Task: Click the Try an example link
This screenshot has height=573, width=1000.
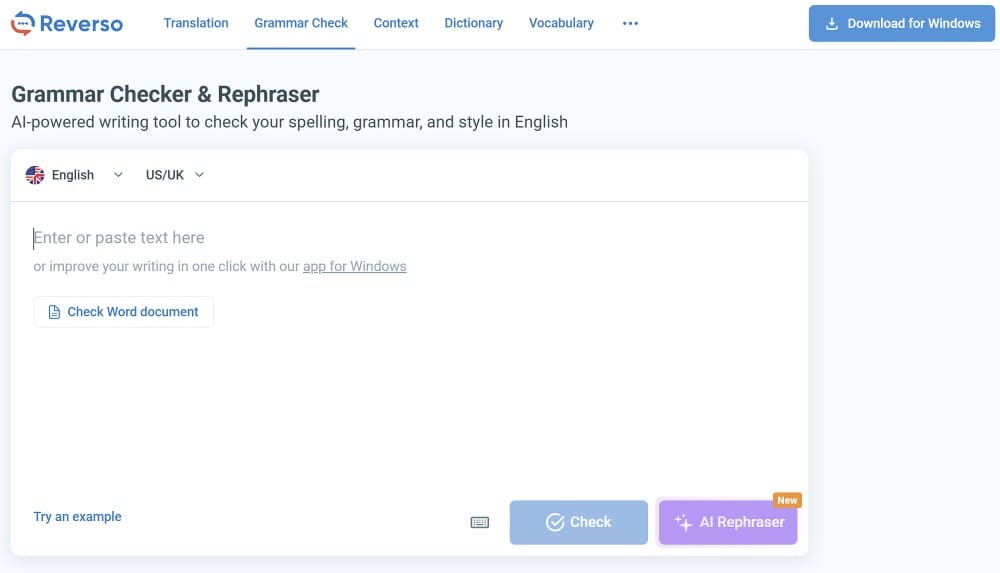Action: click(x=77, y=517)
